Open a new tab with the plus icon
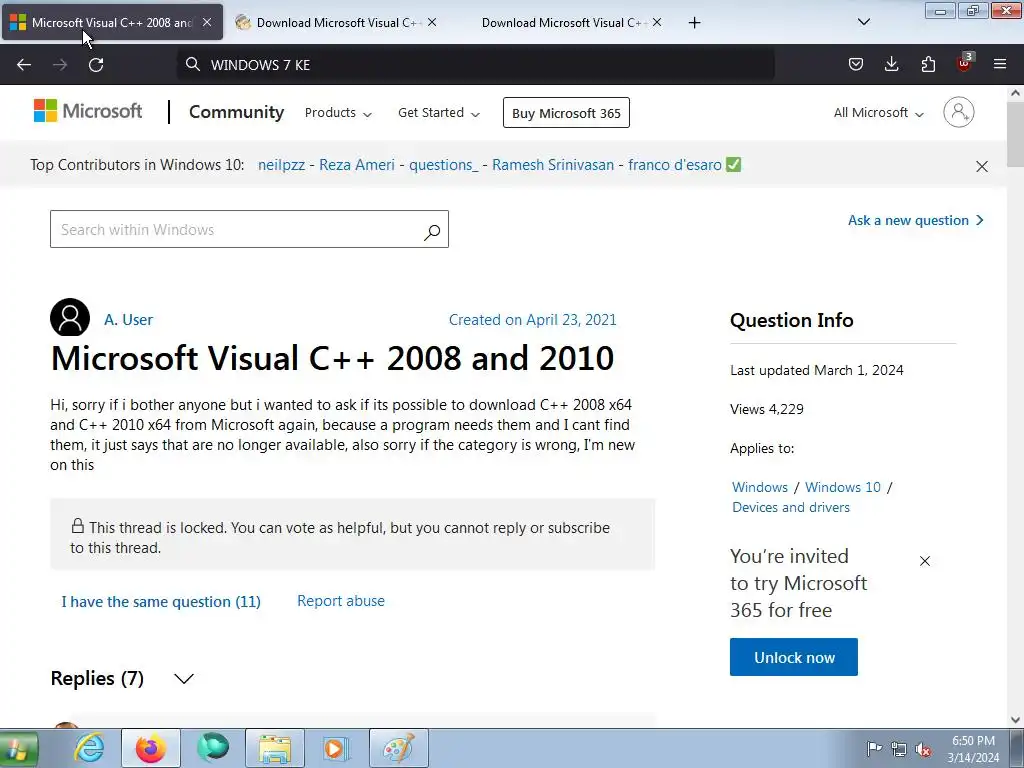This screenshot has width=1024, height=768. [694, 23]
